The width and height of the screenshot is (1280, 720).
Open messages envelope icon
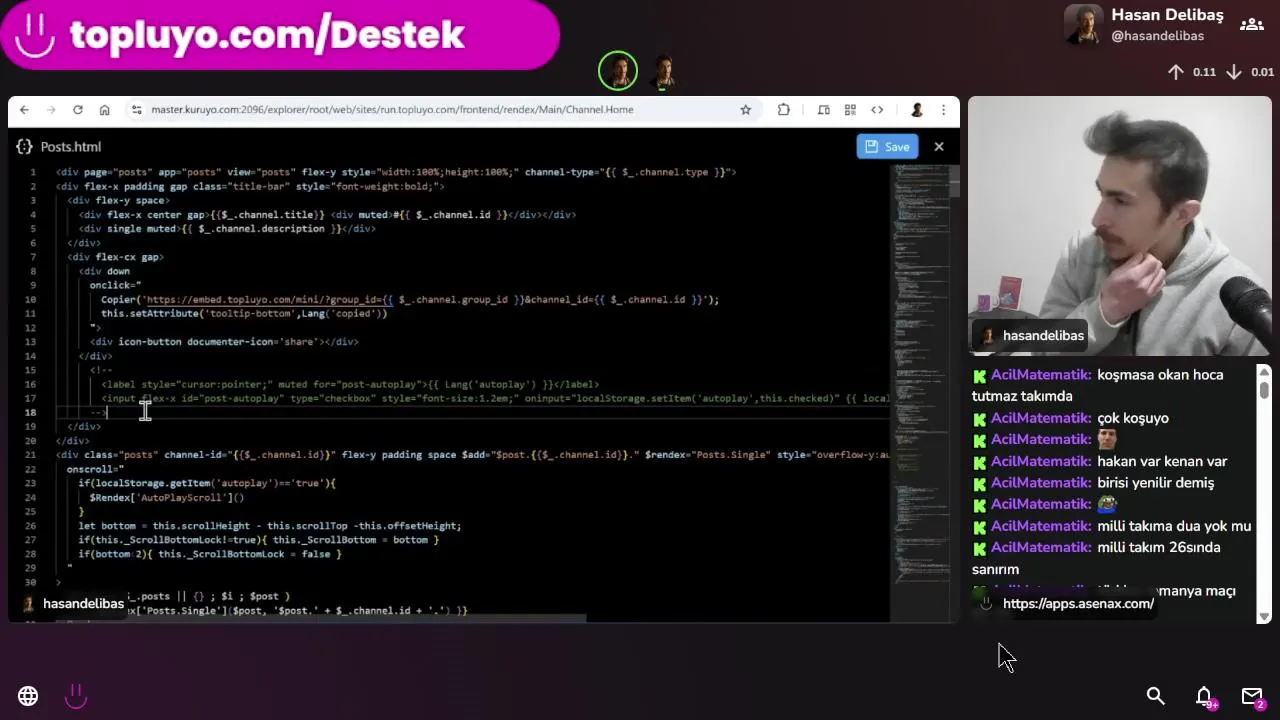click(x=1252, y=696)
